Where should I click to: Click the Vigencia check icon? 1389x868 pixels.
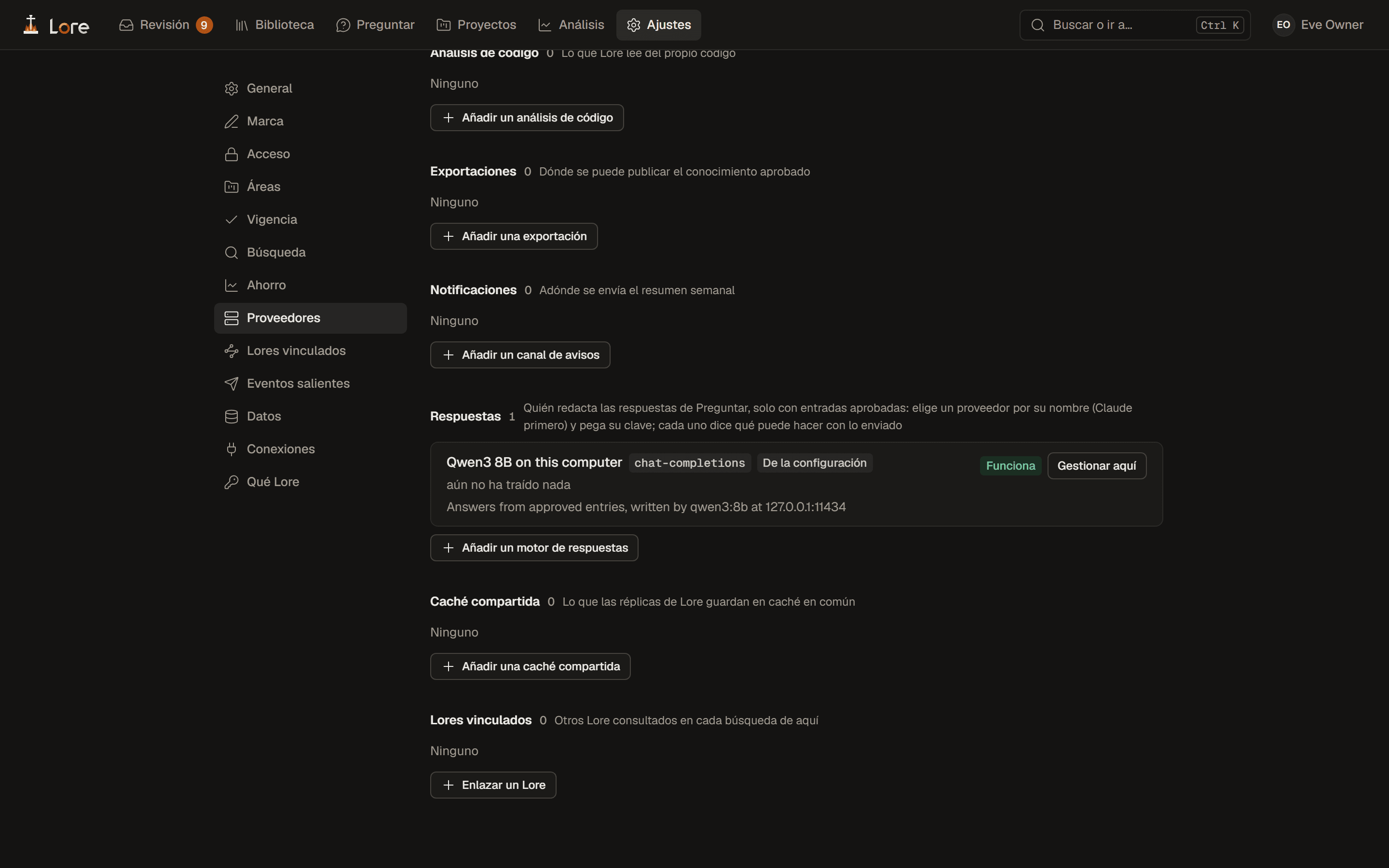[x=231, y=219]
